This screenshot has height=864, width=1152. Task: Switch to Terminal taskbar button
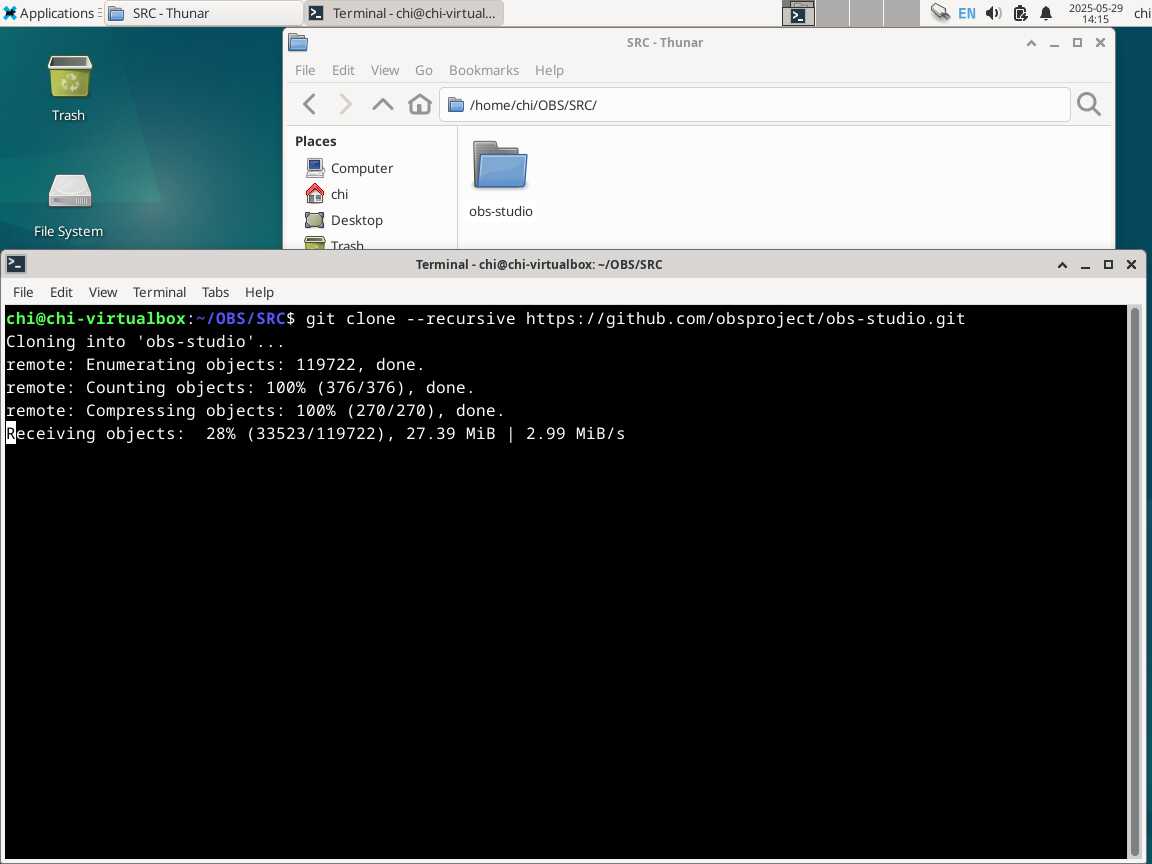pos(404,13)
